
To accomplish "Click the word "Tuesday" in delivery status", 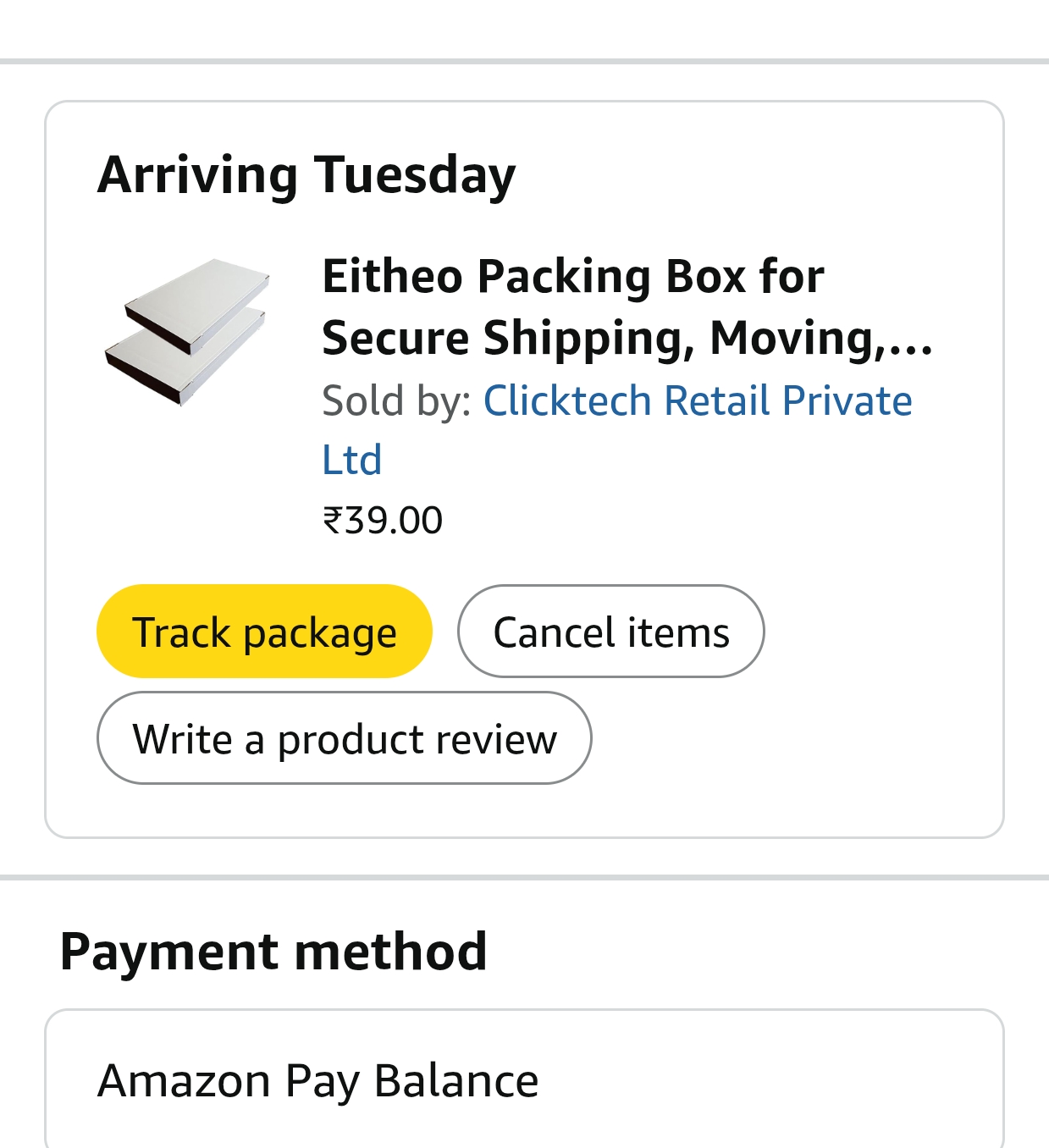I will [x=415, y=174].
